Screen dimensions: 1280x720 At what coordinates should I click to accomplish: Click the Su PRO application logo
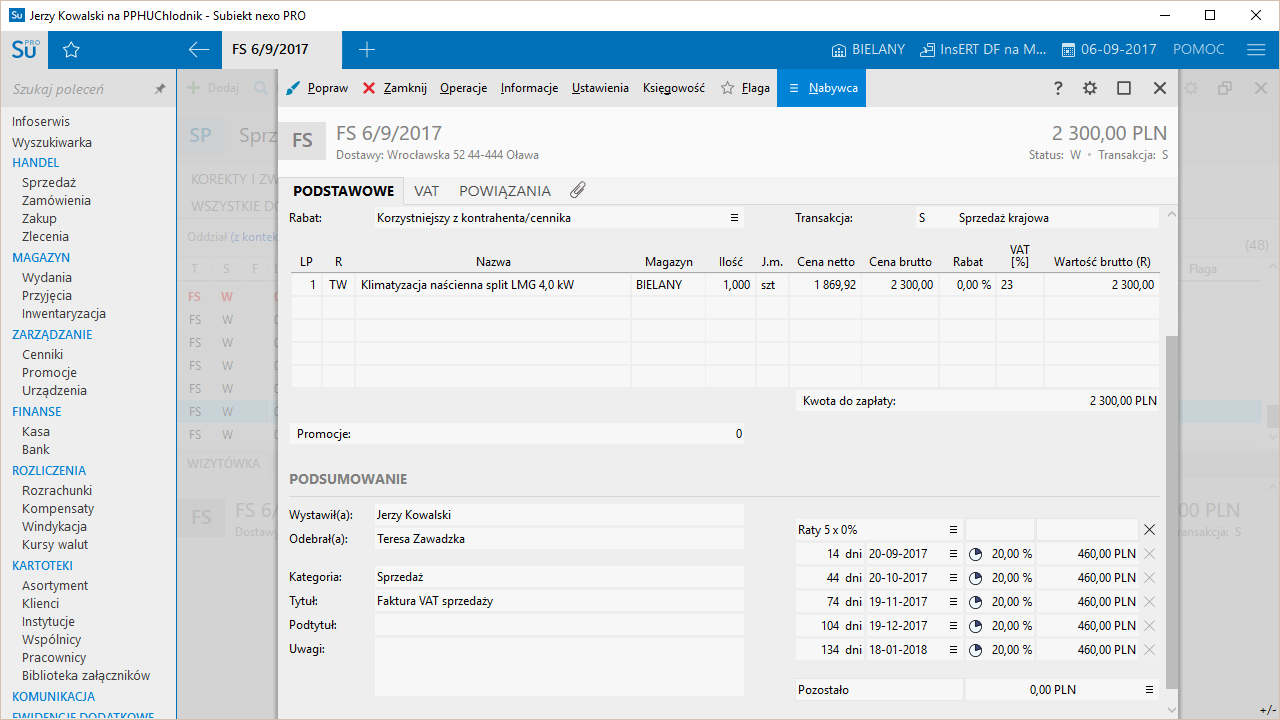(x=25, y=49)
